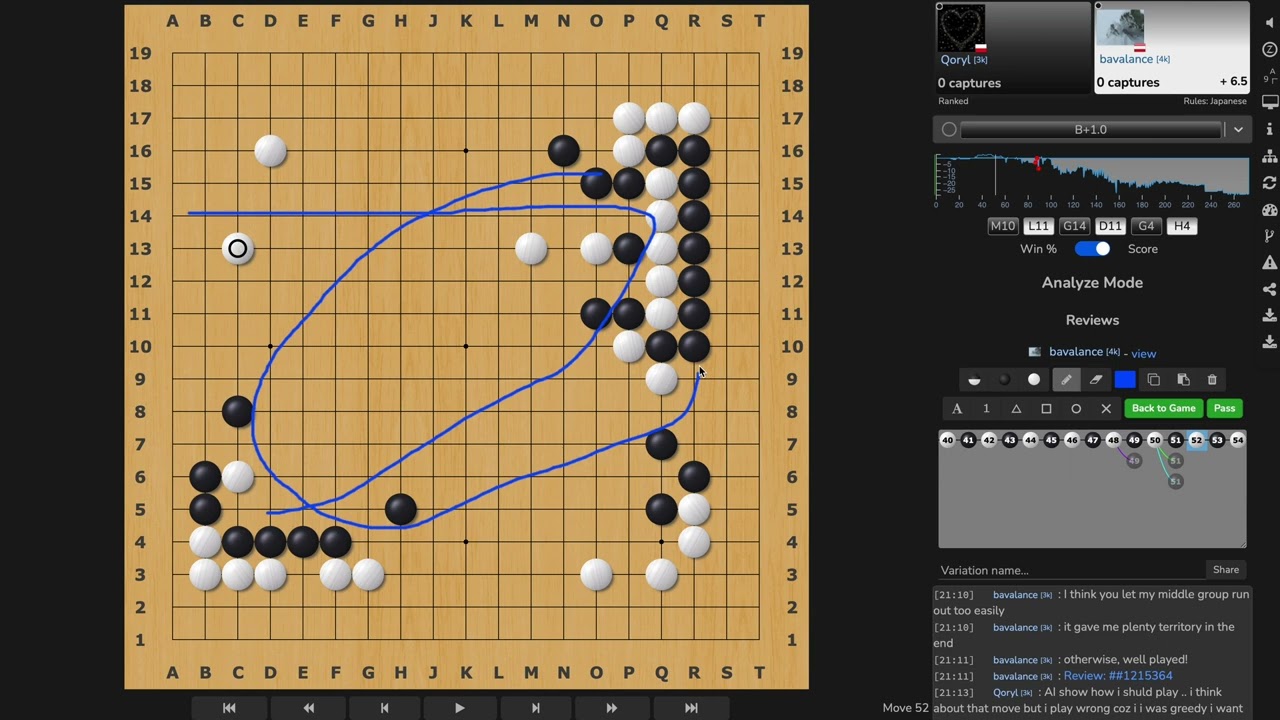This screenshot has height=720, width=1280.
Task: Click the upper download SGF icon
Action: 1270,315
